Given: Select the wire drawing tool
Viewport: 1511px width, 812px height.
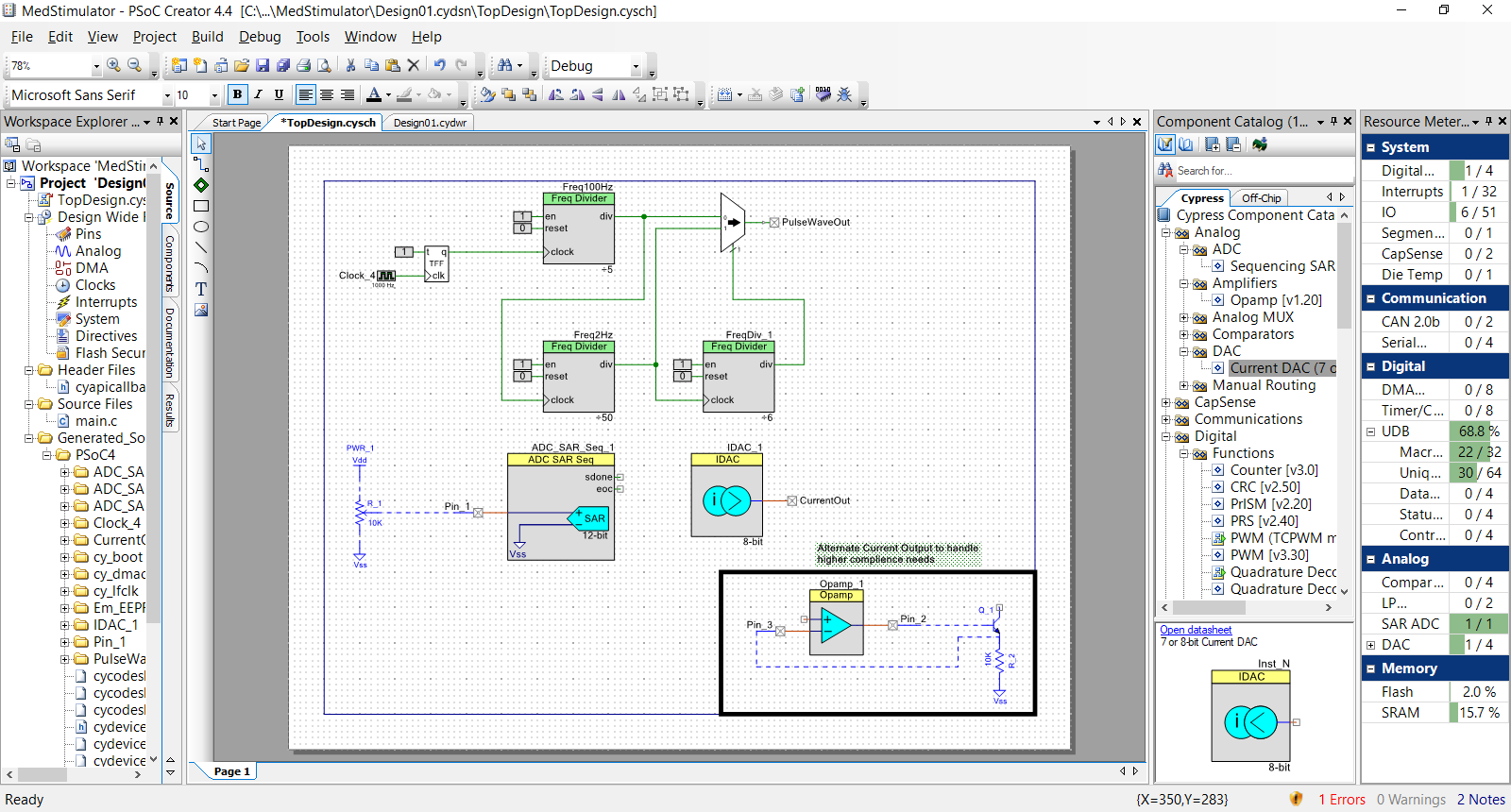Looking at the screenshot, I should (x=201, y=164).
